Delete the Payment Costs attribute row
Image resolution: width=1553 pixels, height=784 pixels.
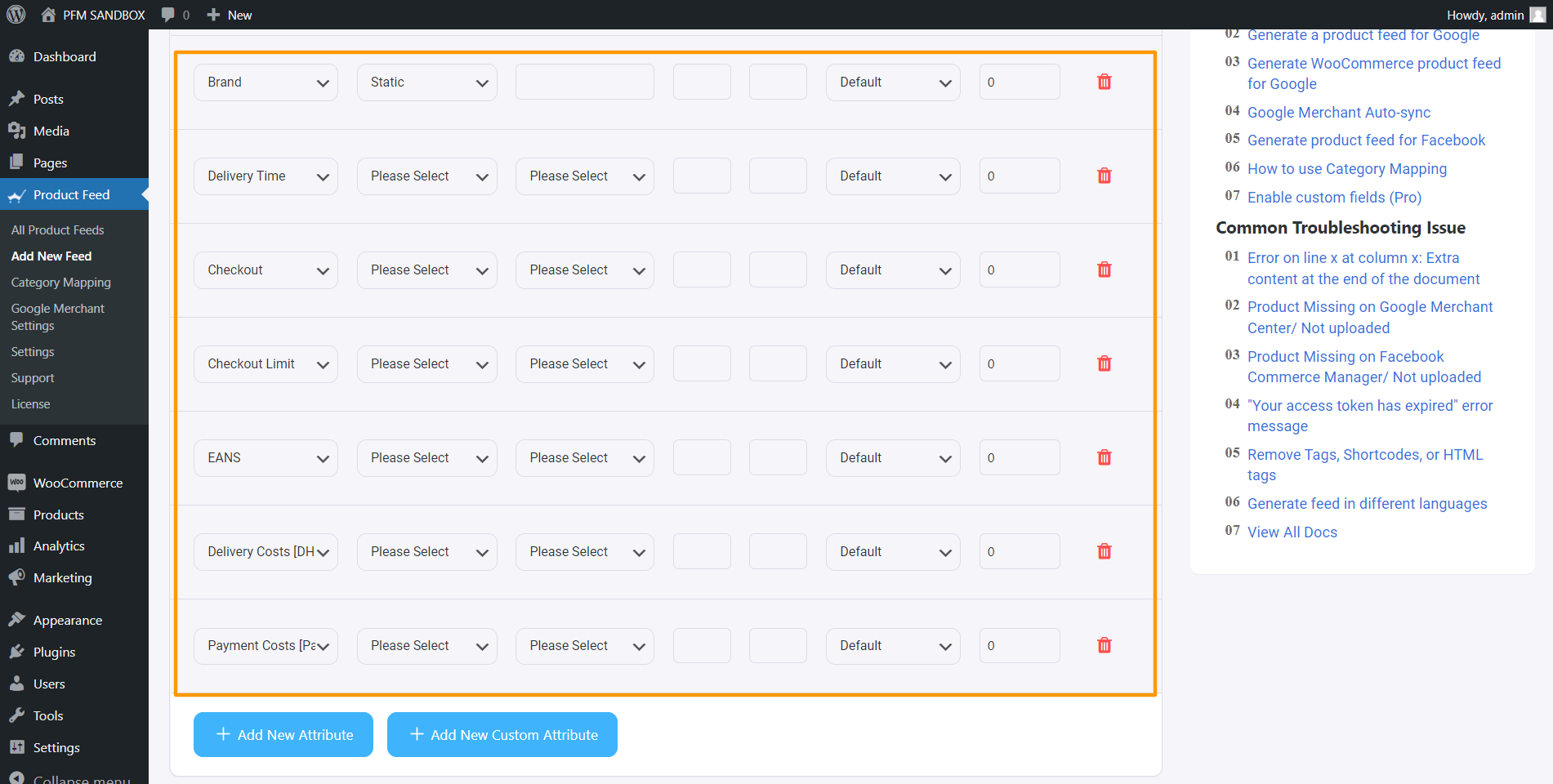click(x=1104, y=645)
